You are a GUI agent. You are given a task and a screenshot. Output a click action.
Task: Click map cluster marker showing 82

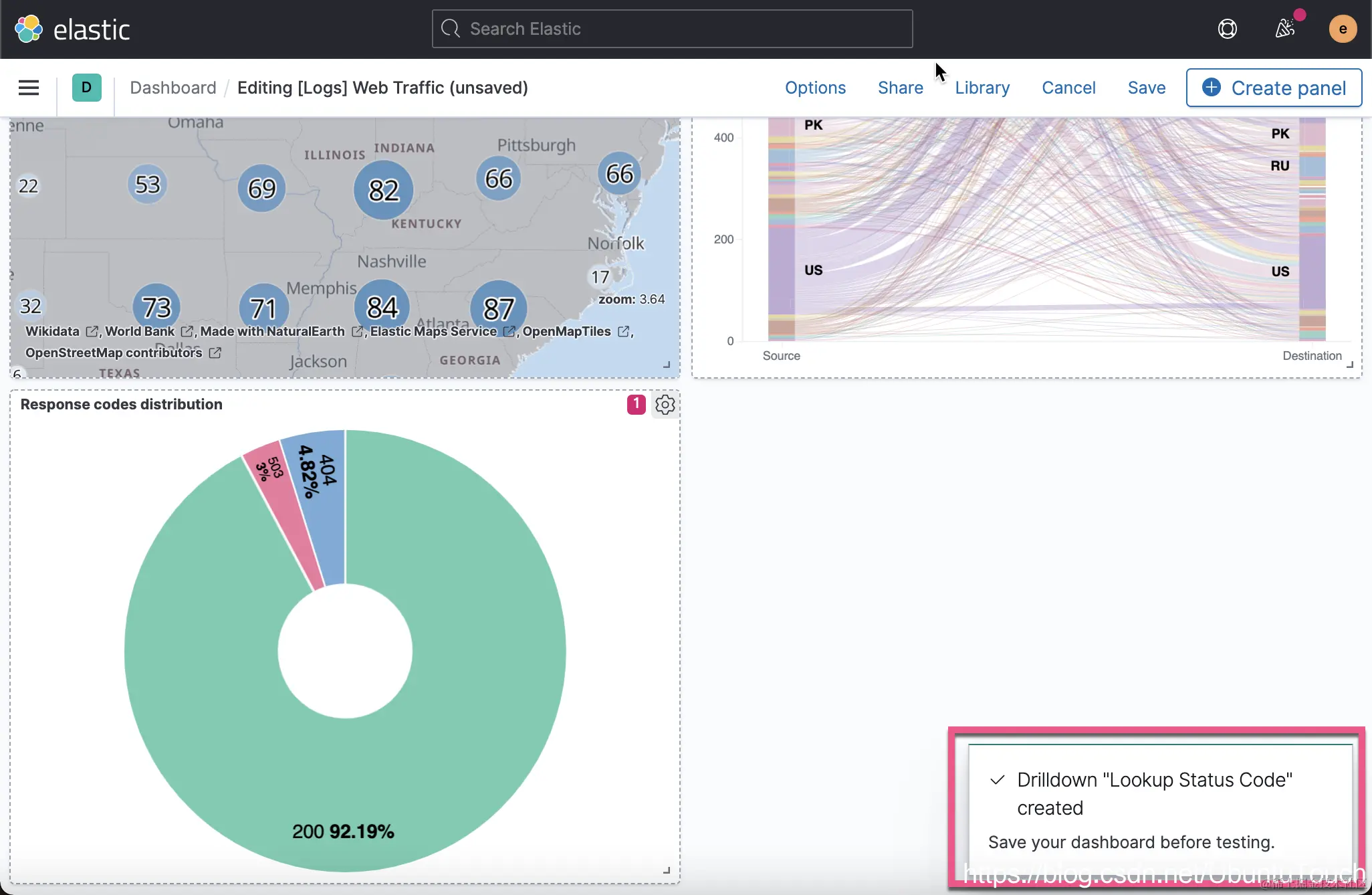pyautogui.click(x=383, y=191)
